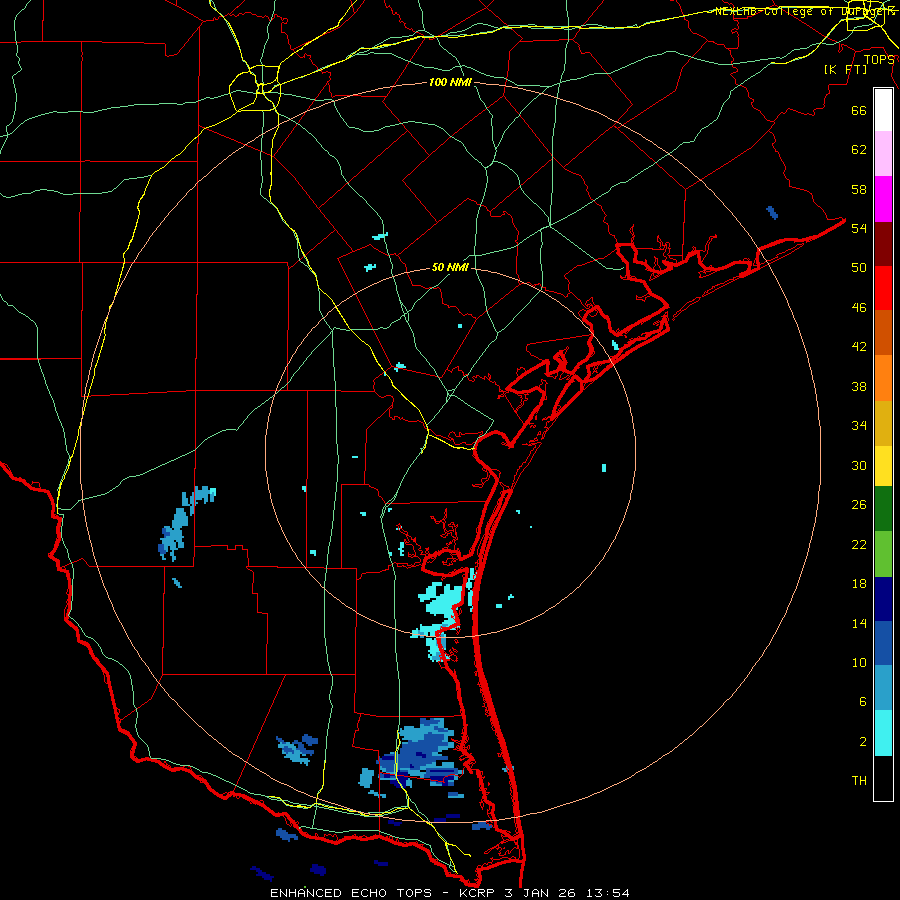900x900 pixels.
Task: Pick the gold legend swatch
Action: (883, 423)
